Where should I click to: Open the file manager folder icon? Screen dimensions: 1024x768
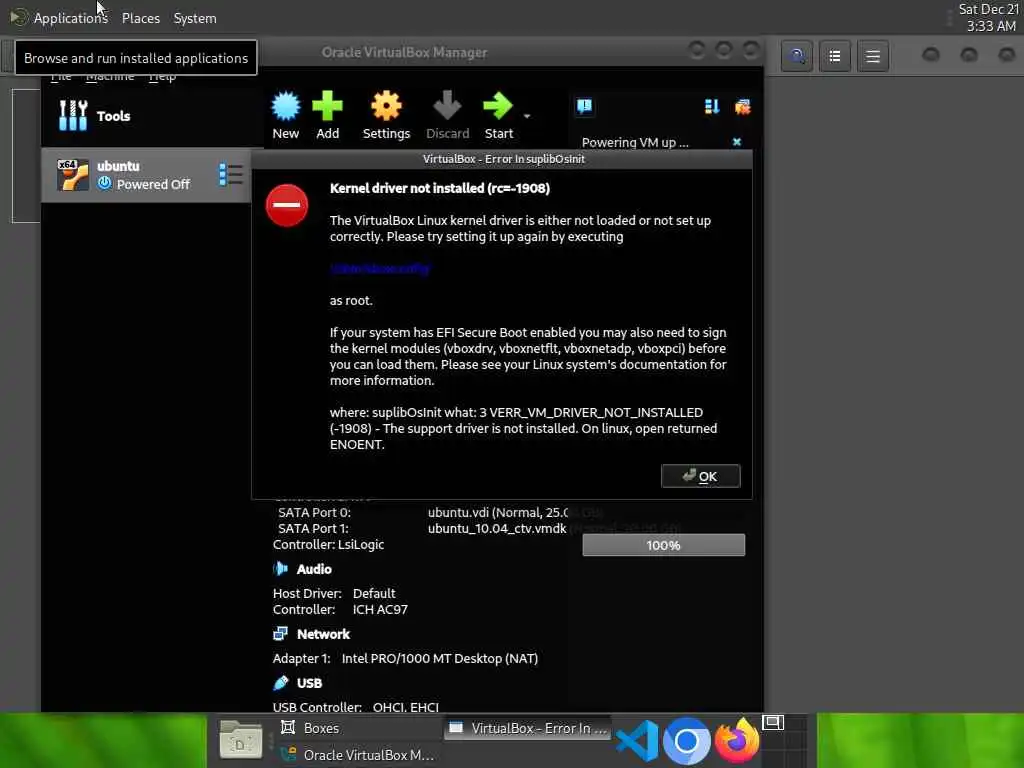(x=240, y=739)
